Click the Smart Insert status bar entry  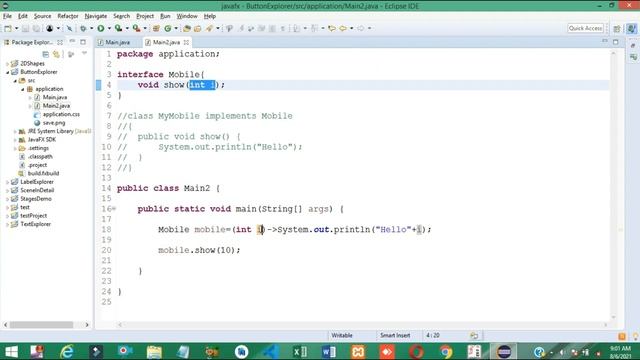tap(395, 336)
